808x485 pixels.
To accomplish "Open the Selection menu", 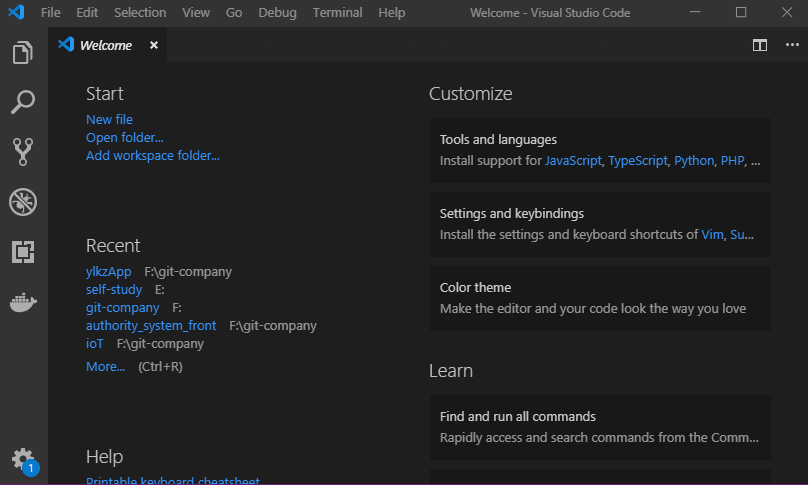I will (x=140, y=12).
